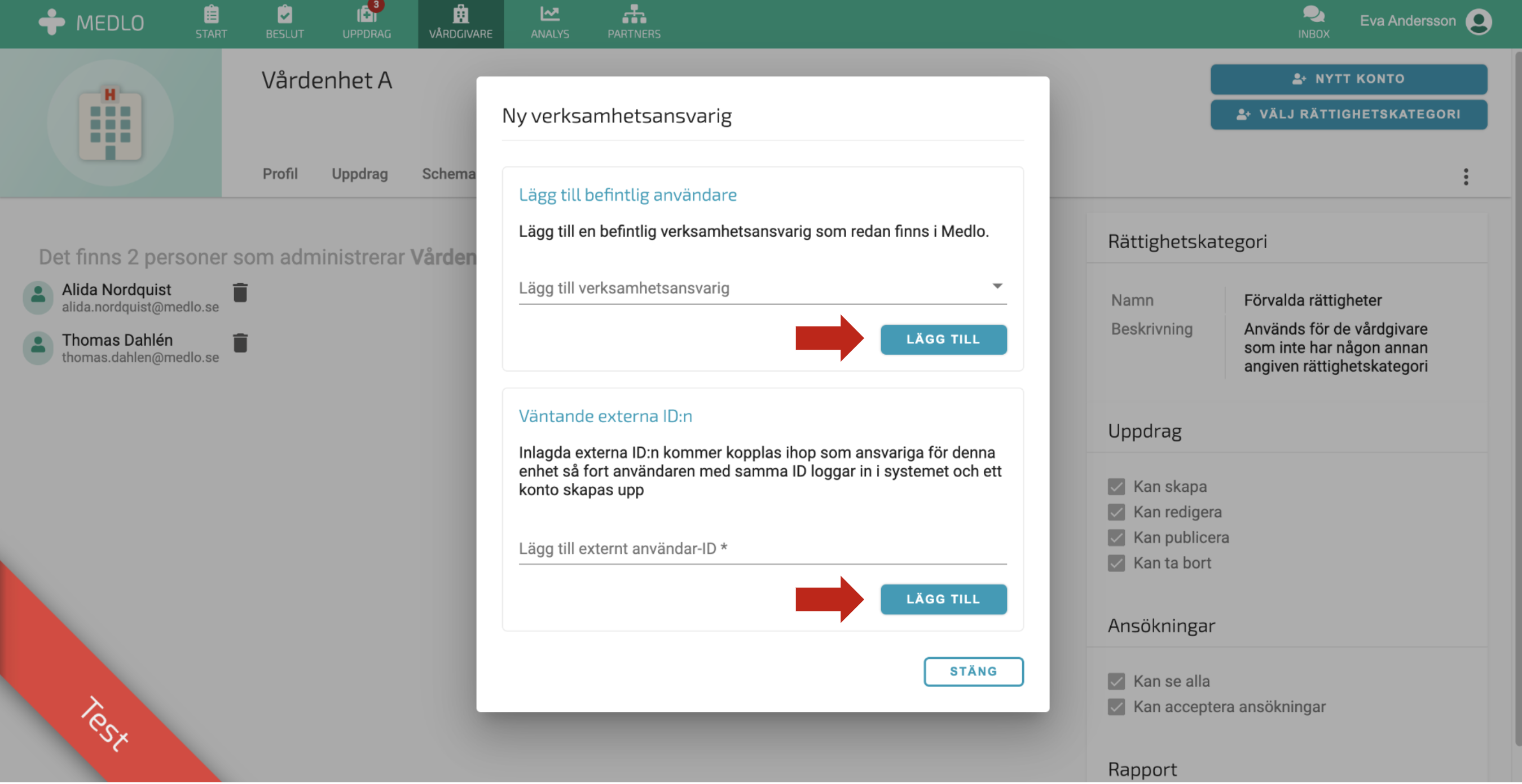Open Partners hierarchy icon

(x=634, y=15)
